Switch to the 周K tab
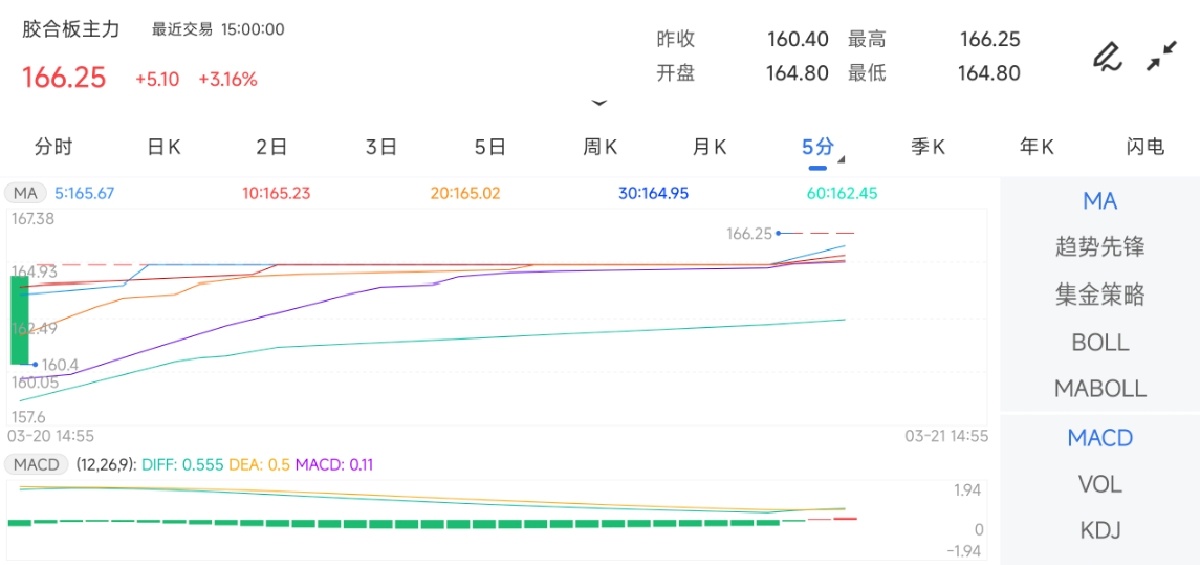The width and height of the screenshot is (1200, 565). click(x=600, y=147)
